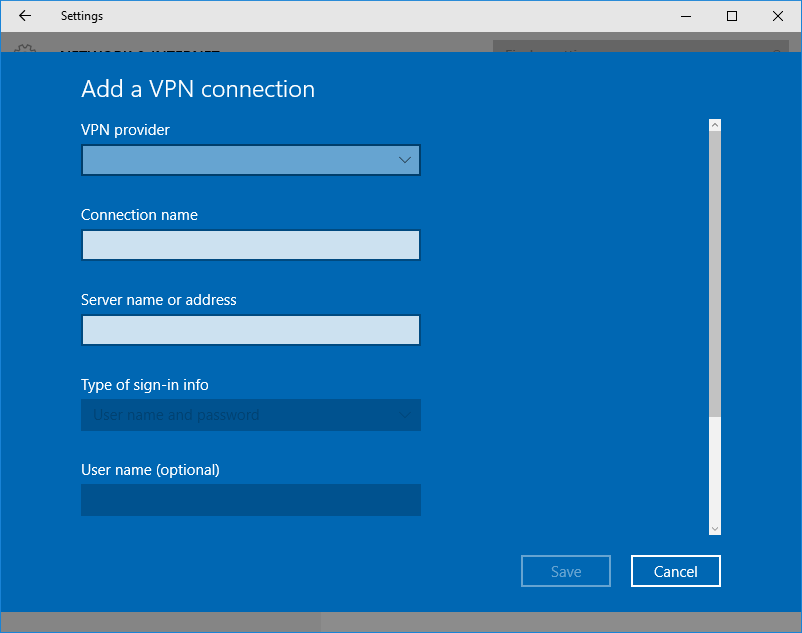Open Type of sign-in info dropdown
The image size is (802, 633).
(x=251, y=415)
